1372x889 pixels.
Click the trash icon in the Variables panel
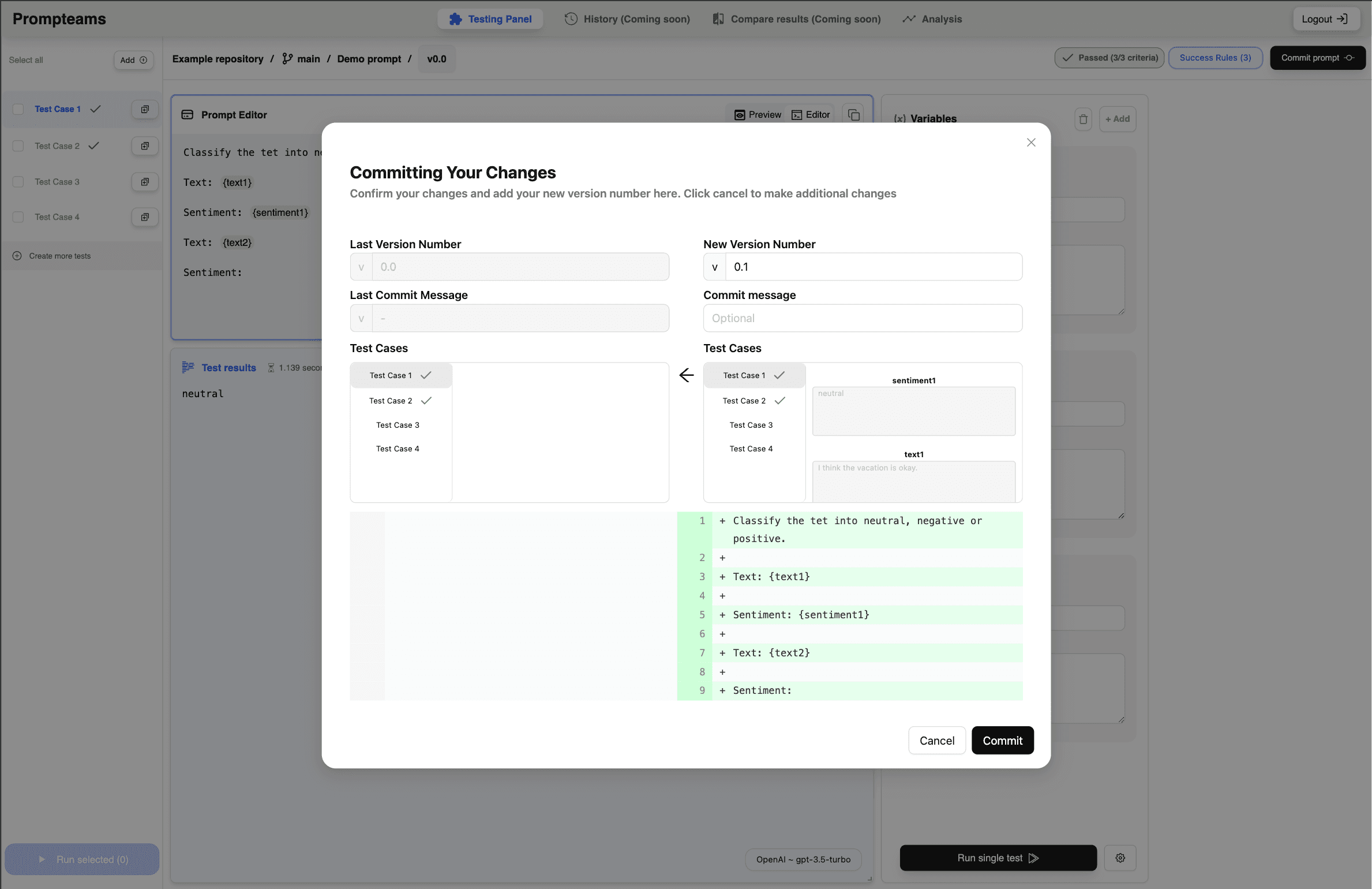(1083, 119)
